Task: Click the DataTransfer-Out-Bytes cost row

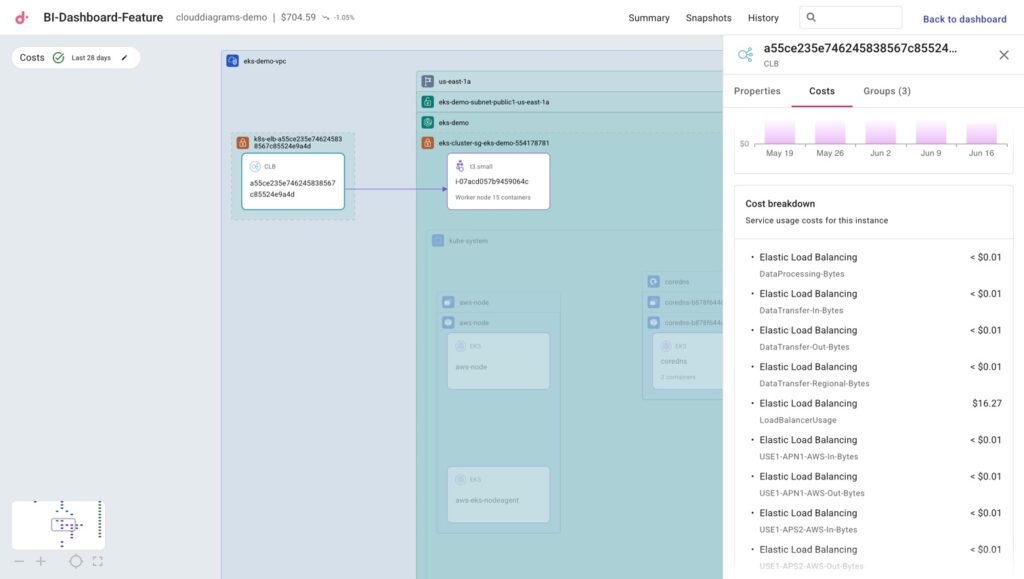Action: click(874, 338)
